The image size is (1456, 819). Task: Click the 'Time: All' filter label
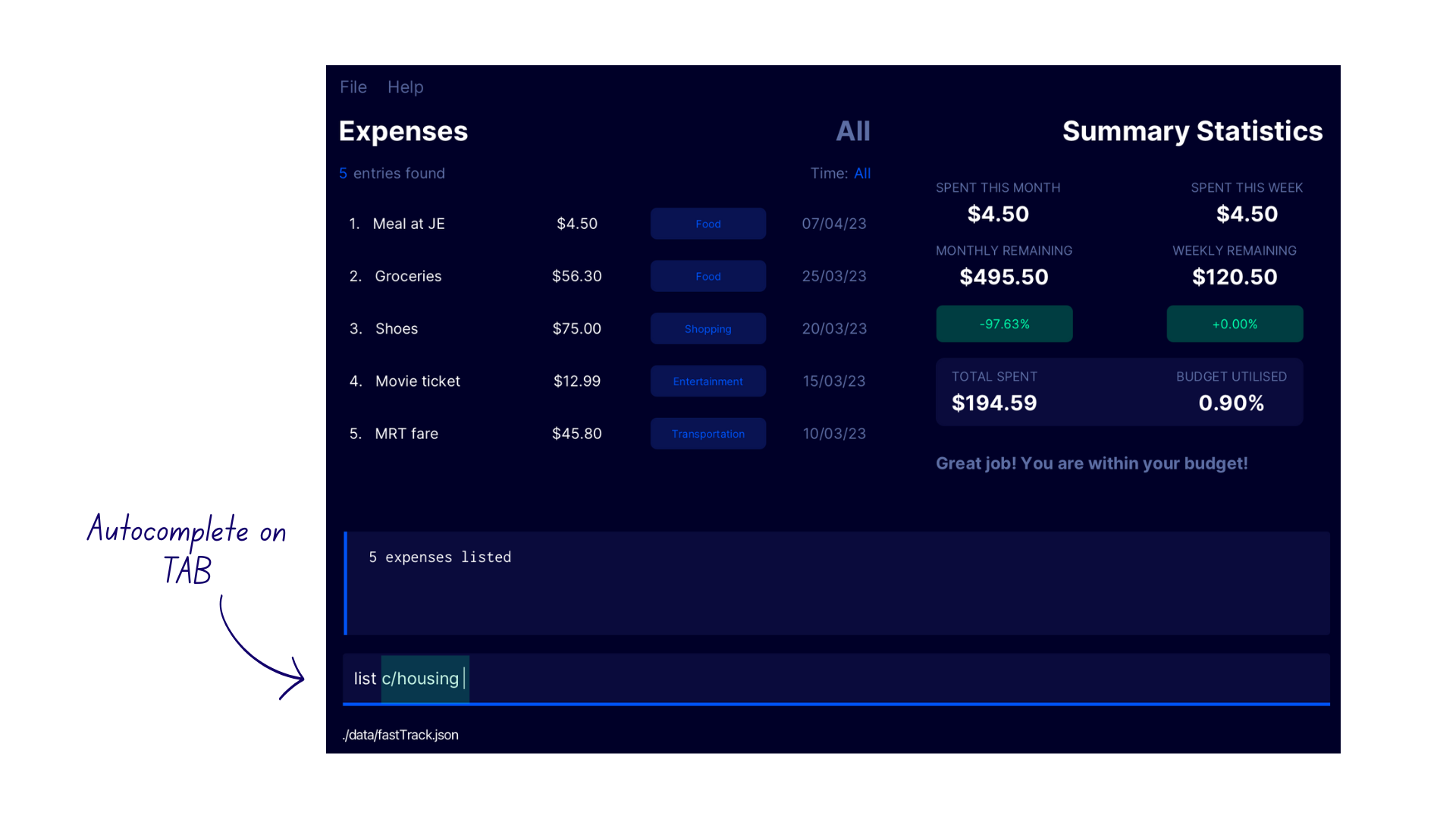840,173
